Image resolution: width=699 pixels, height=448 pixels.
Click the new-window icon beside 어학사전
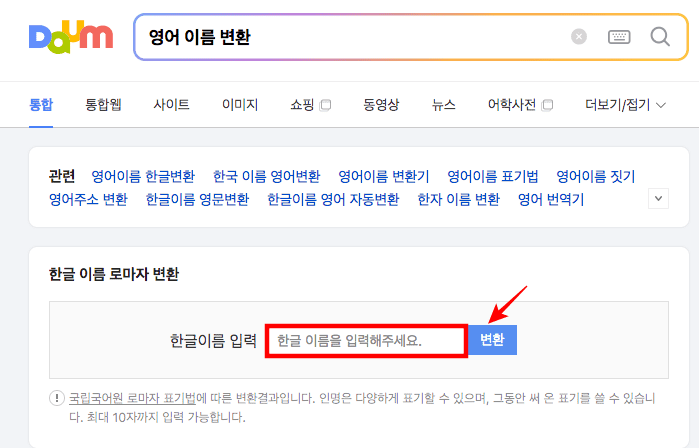pos(547,105)
